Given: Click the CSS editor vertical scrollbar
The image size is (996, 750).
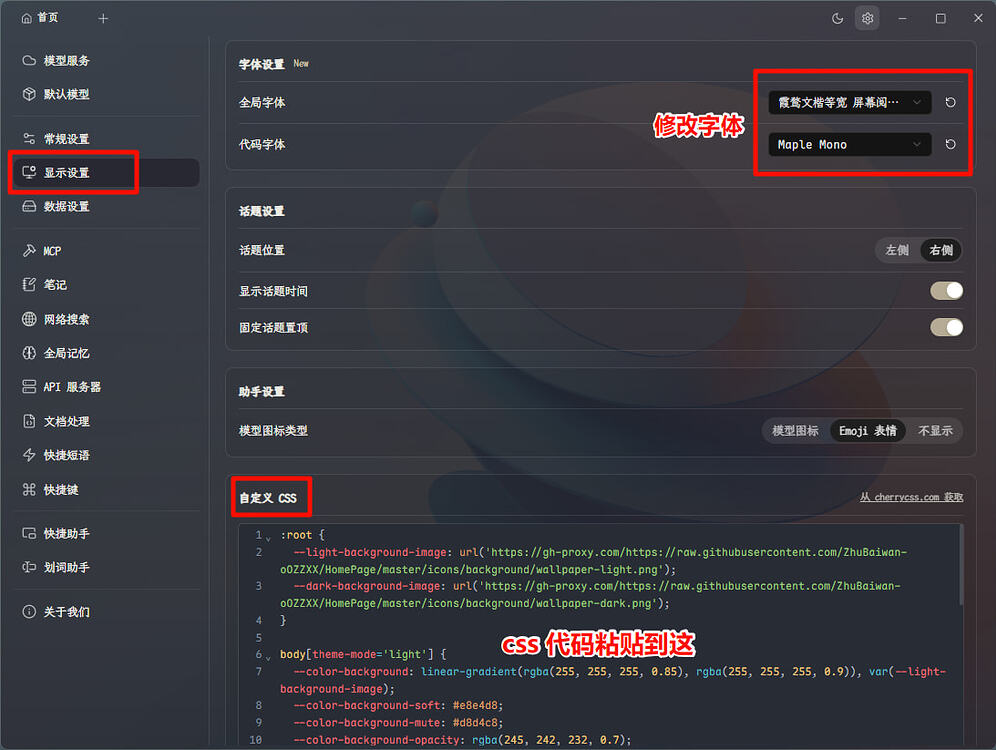Looking at the screenshot, I should coord(961,565).
